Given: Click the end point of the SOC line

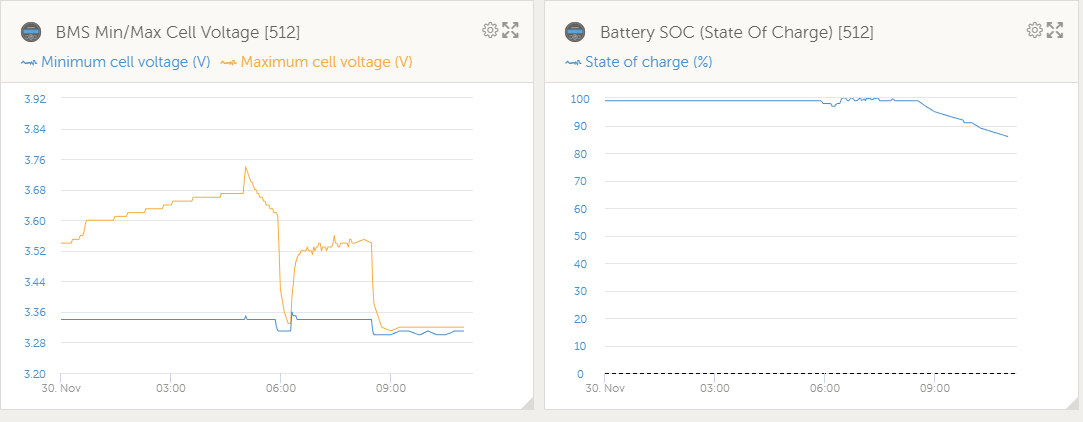Looking at the screenshot, I should pyautogui.click(x=1008, y=137).
